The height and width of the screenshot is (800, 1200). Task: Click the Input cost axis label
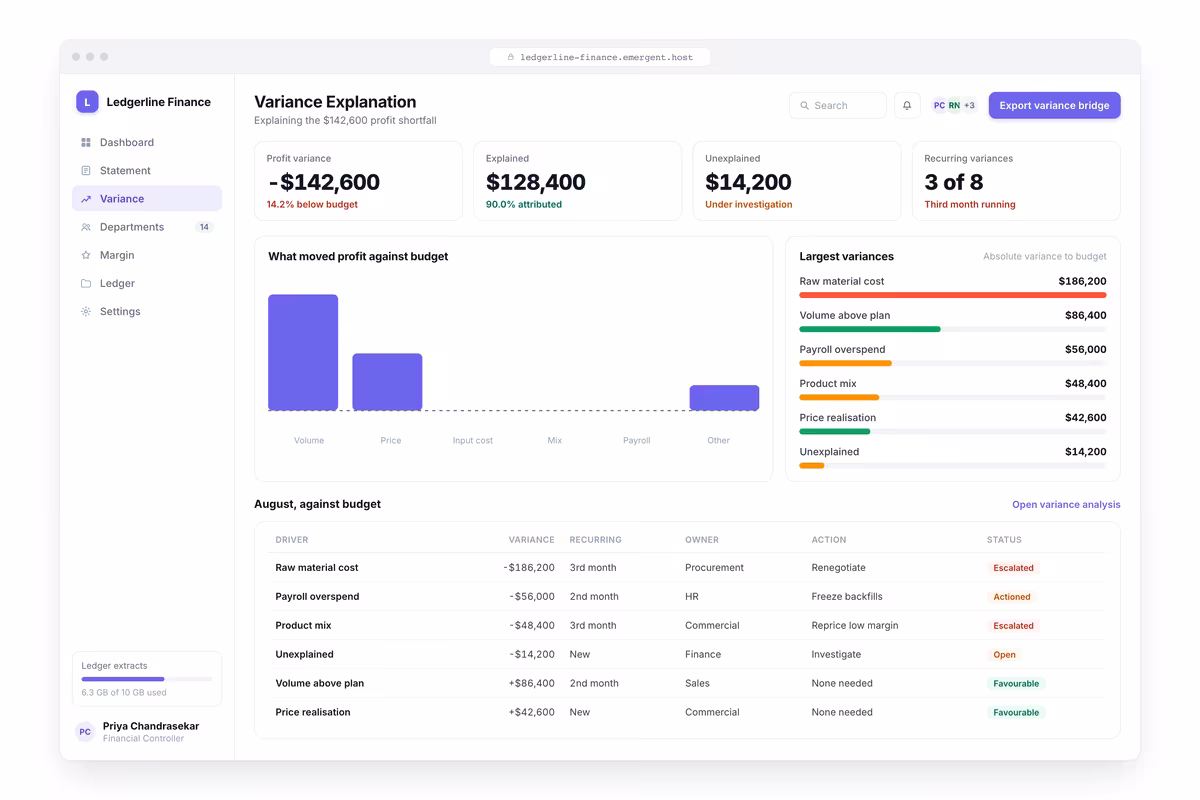coord(472,440)
